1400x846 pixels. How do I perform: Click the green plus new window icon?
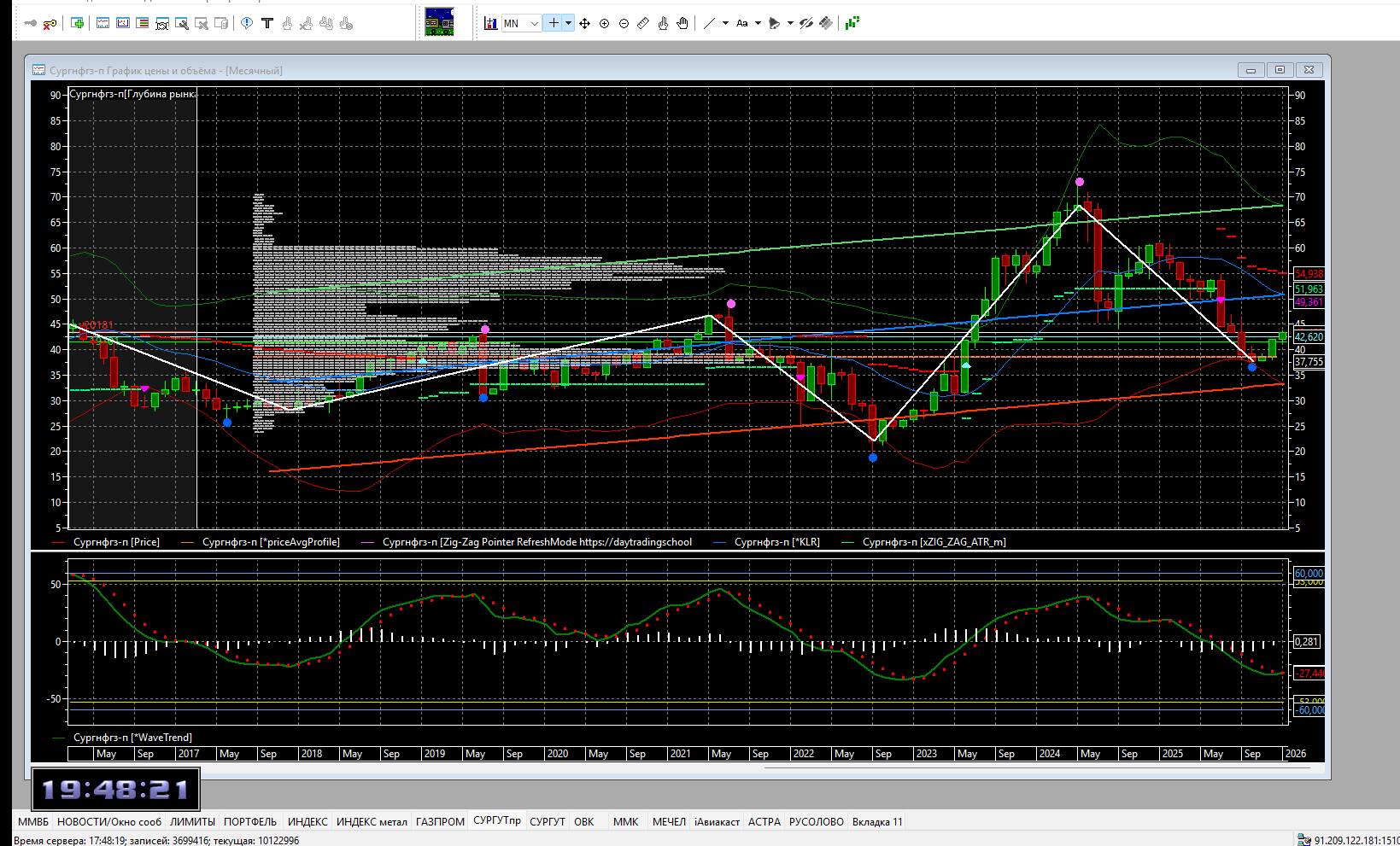point(78,24)
